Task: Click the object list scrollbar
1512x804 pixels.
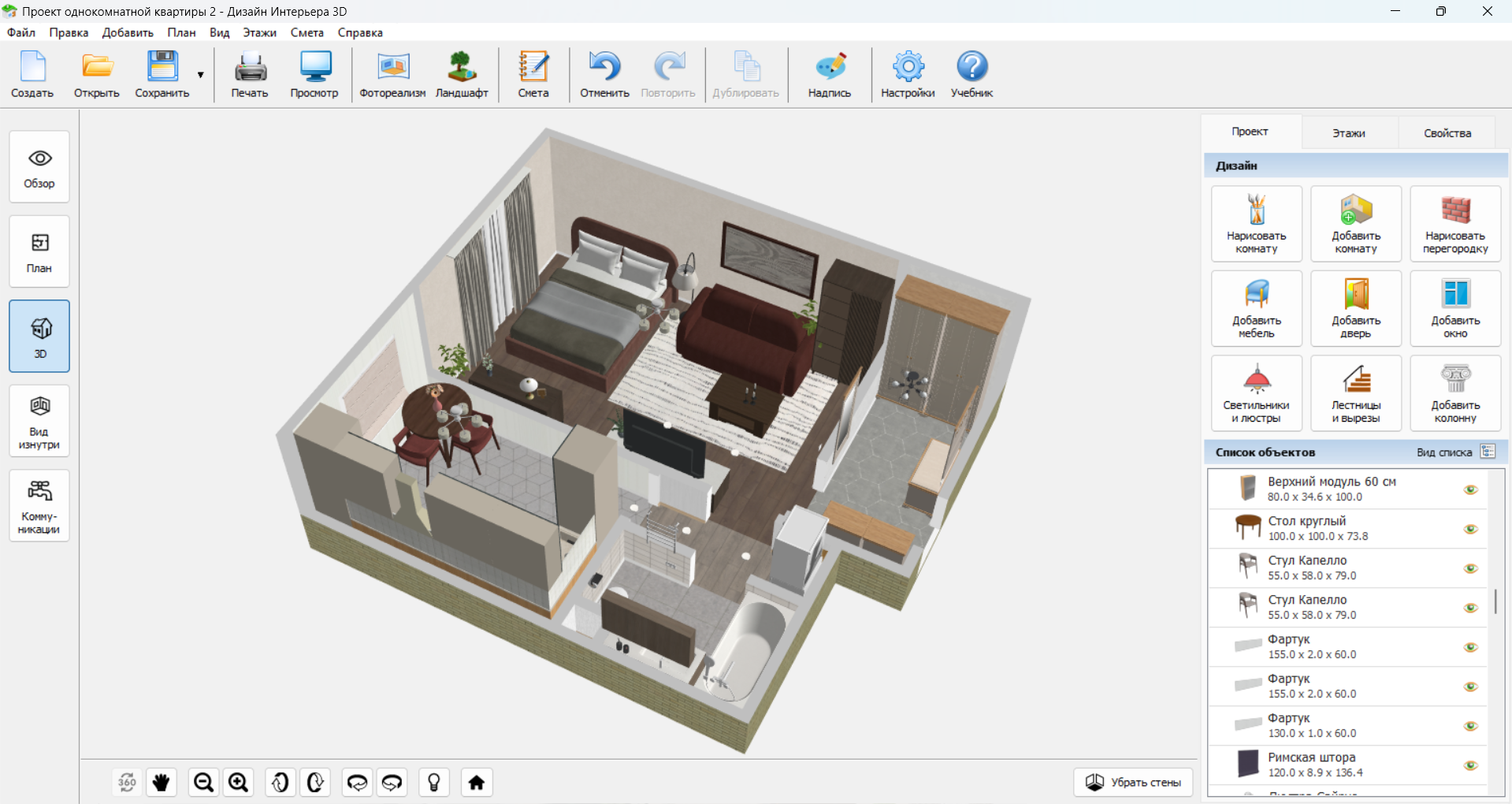Action: (1495, 601)
